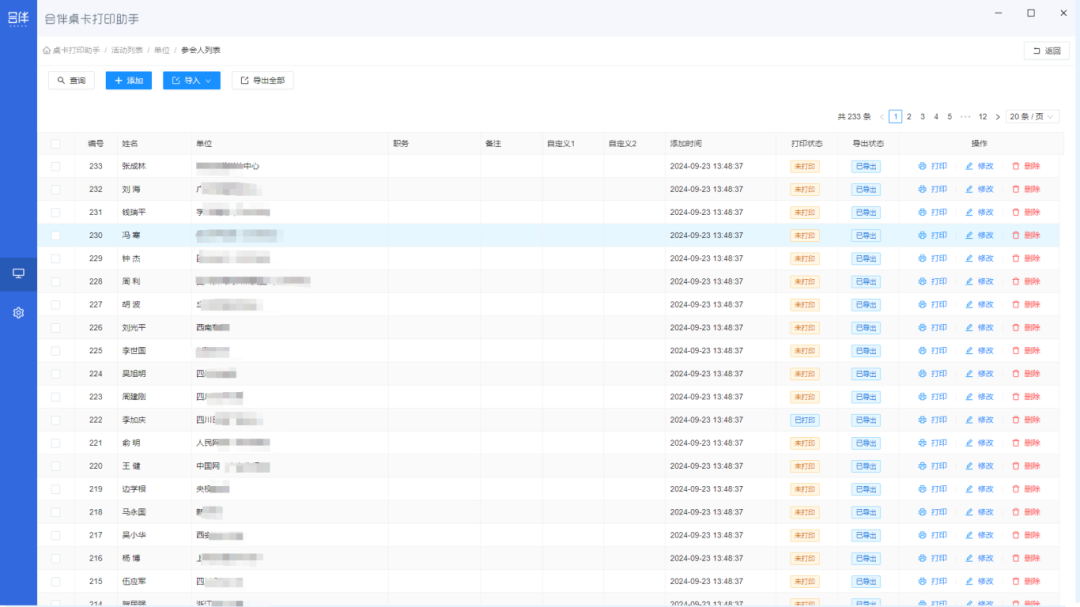Open 活动列表 breadcrumb link
This screenshot has width=1080, height=607.
[x=127, y=50]
